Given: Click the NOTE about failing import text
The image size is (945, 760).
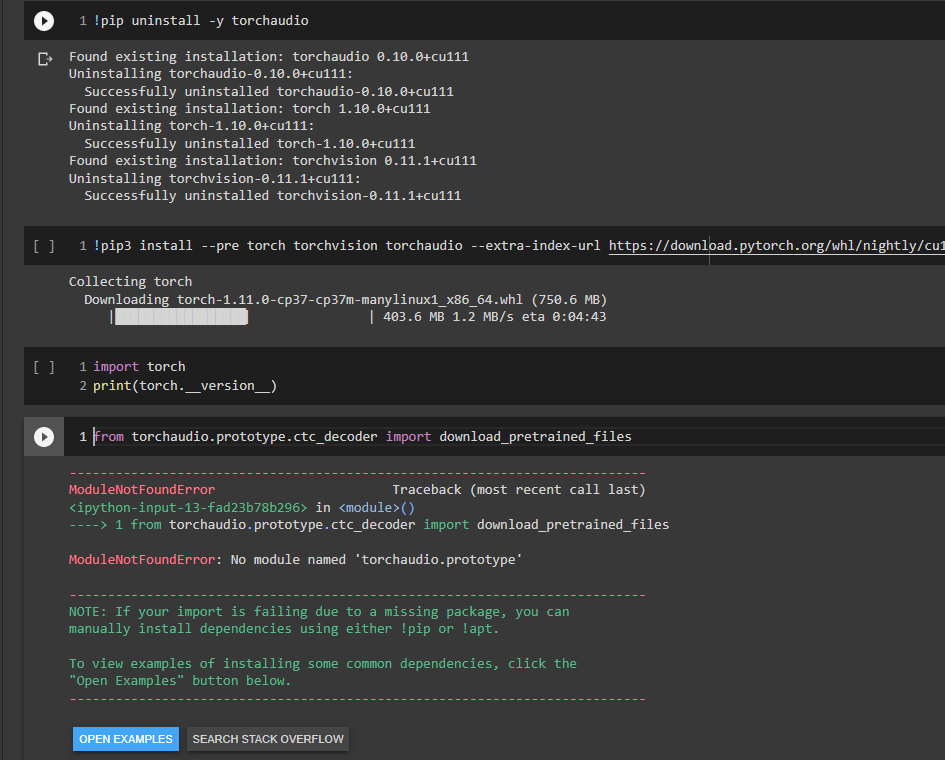Looking at the screenshot, I should coord(319,612).
